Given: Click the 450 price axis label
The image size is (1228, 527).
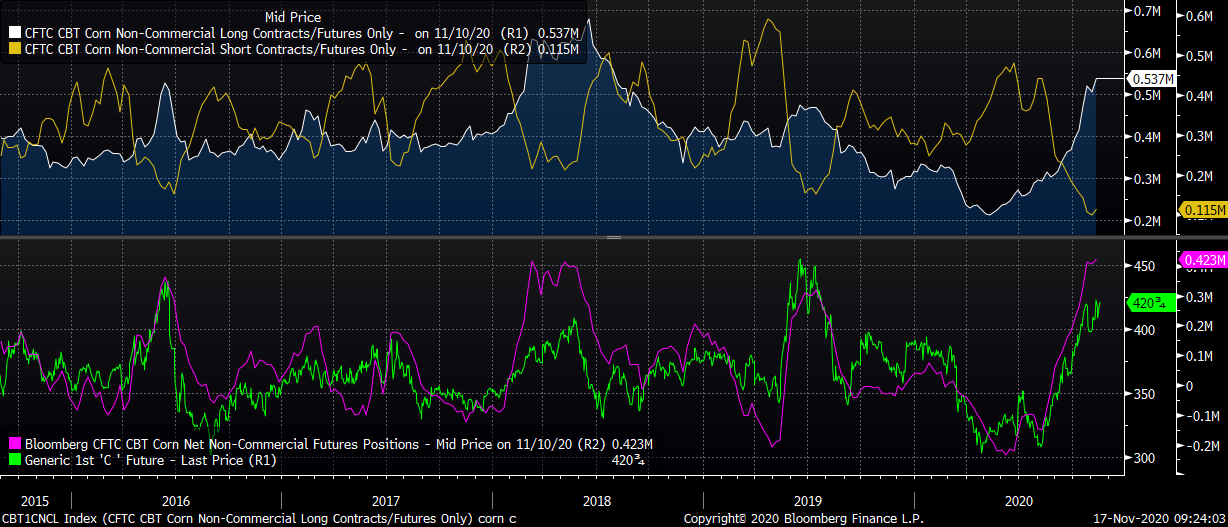Looking at the screenshot, I should (1145, 266).
